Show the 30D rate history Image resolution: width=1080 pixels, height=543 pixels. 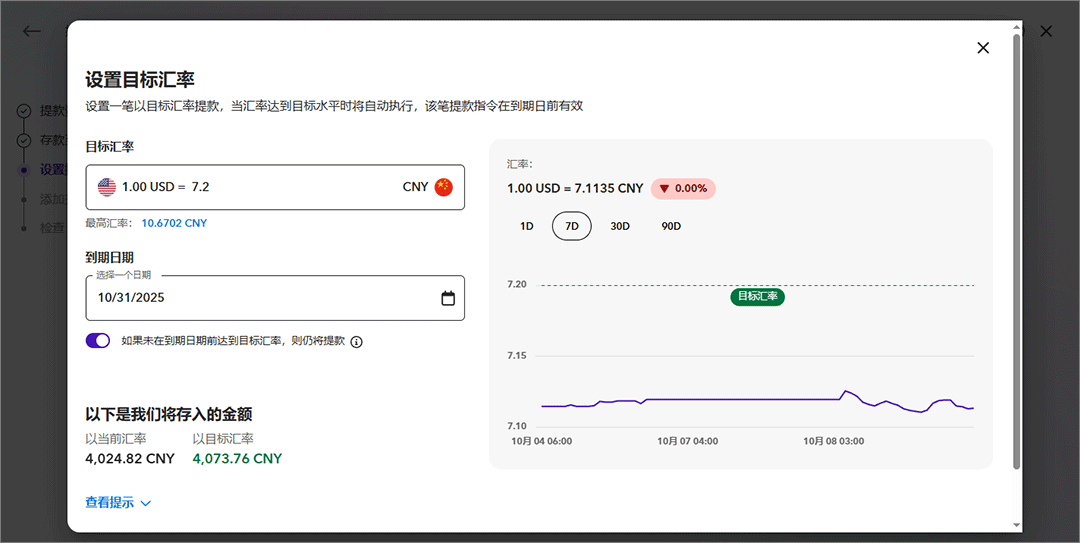coord(620,226)
